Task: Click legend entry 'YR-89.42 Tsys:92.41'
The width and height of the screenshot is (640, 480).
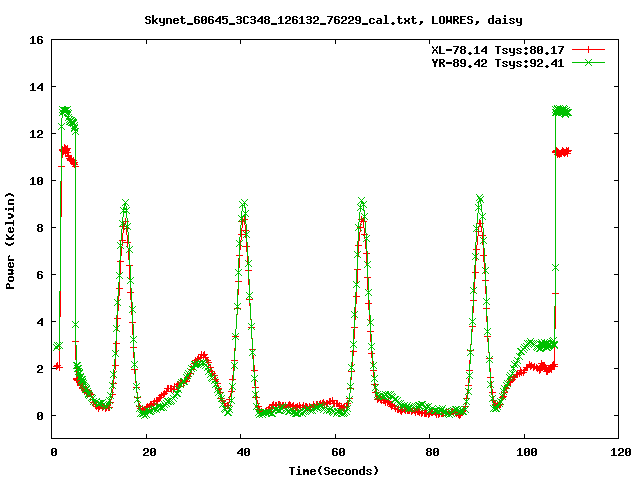Action: [498, 63]
